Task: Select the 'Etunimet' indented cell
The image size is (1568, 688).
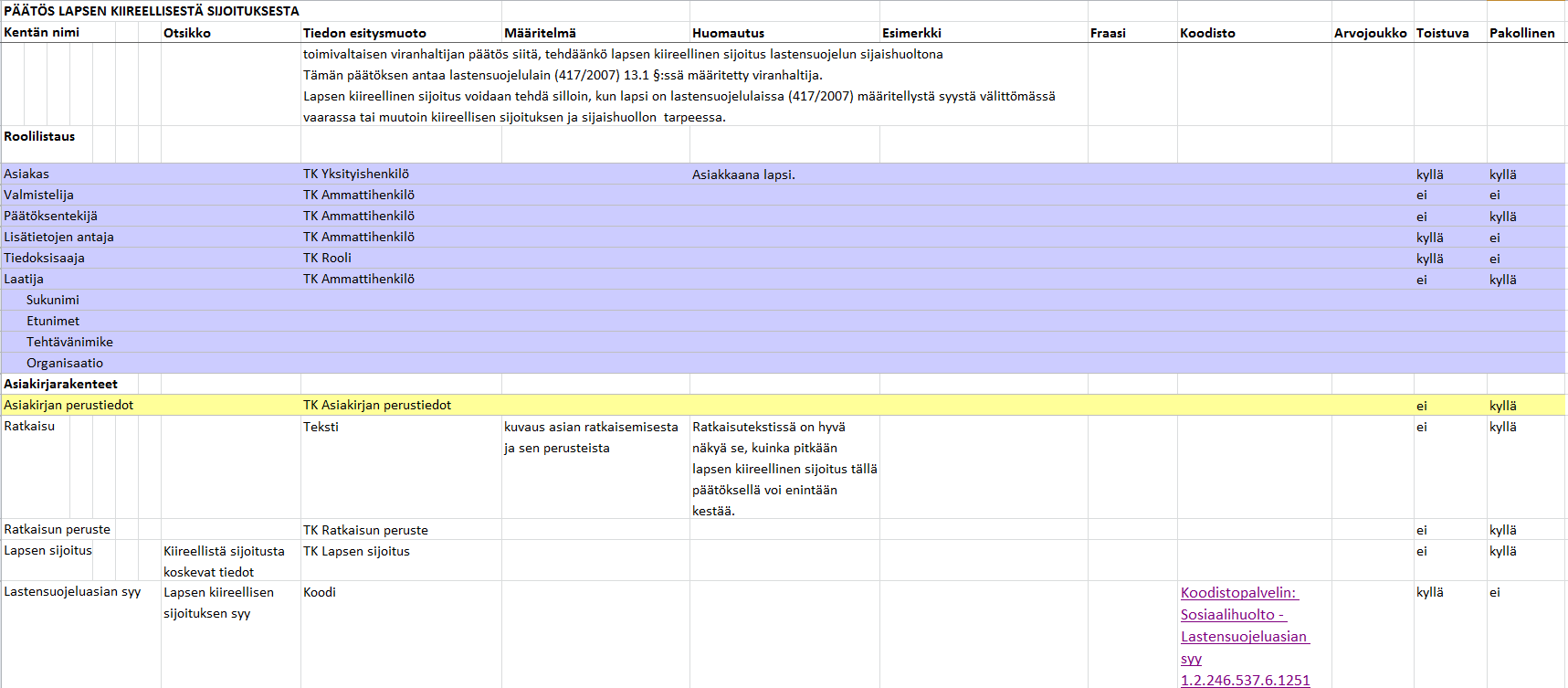Action: point(53,321)
